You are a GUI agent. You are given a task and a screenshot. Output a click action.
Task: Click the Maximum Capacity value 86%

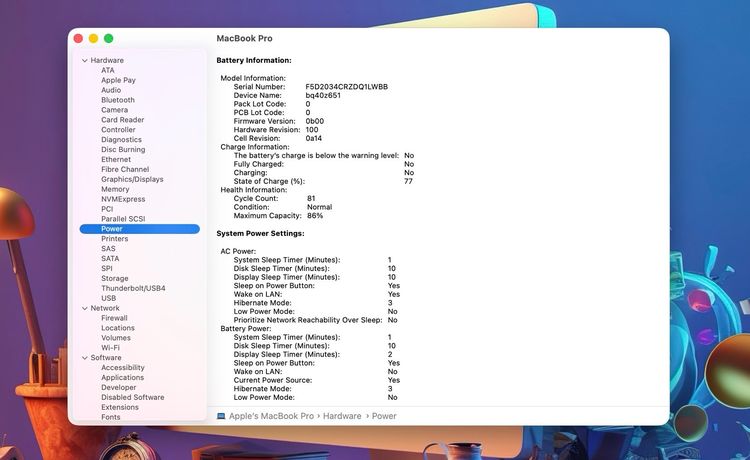coord(315,216)
